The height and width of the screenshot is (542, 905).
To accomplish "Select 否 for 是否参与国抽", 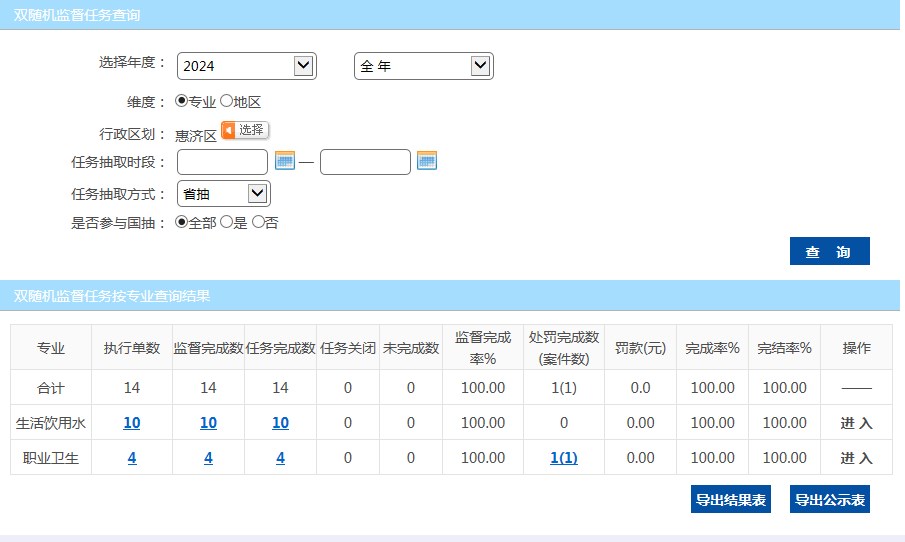I will (258, 222).
